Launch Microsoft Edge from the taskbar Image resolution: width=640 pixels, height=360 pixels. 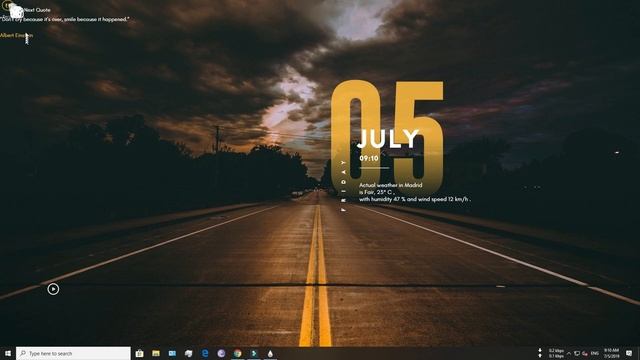[205, 353]
